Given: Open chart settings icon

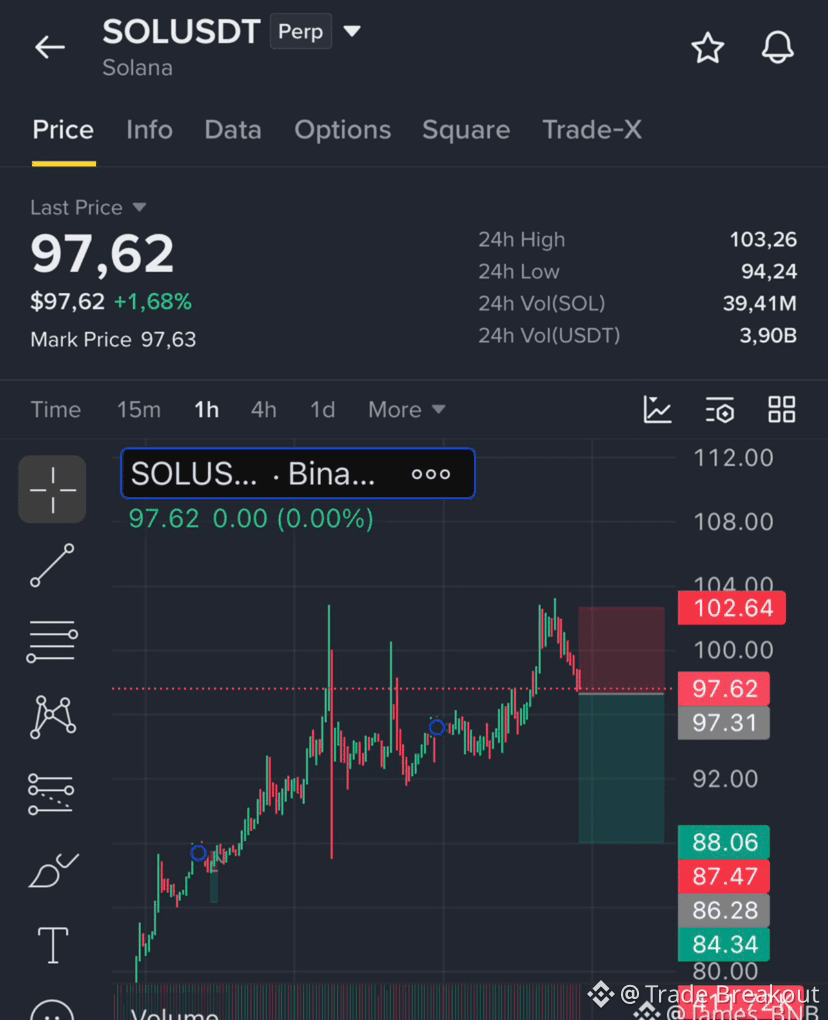Looking at the screenshot, I should coord(720,409).
